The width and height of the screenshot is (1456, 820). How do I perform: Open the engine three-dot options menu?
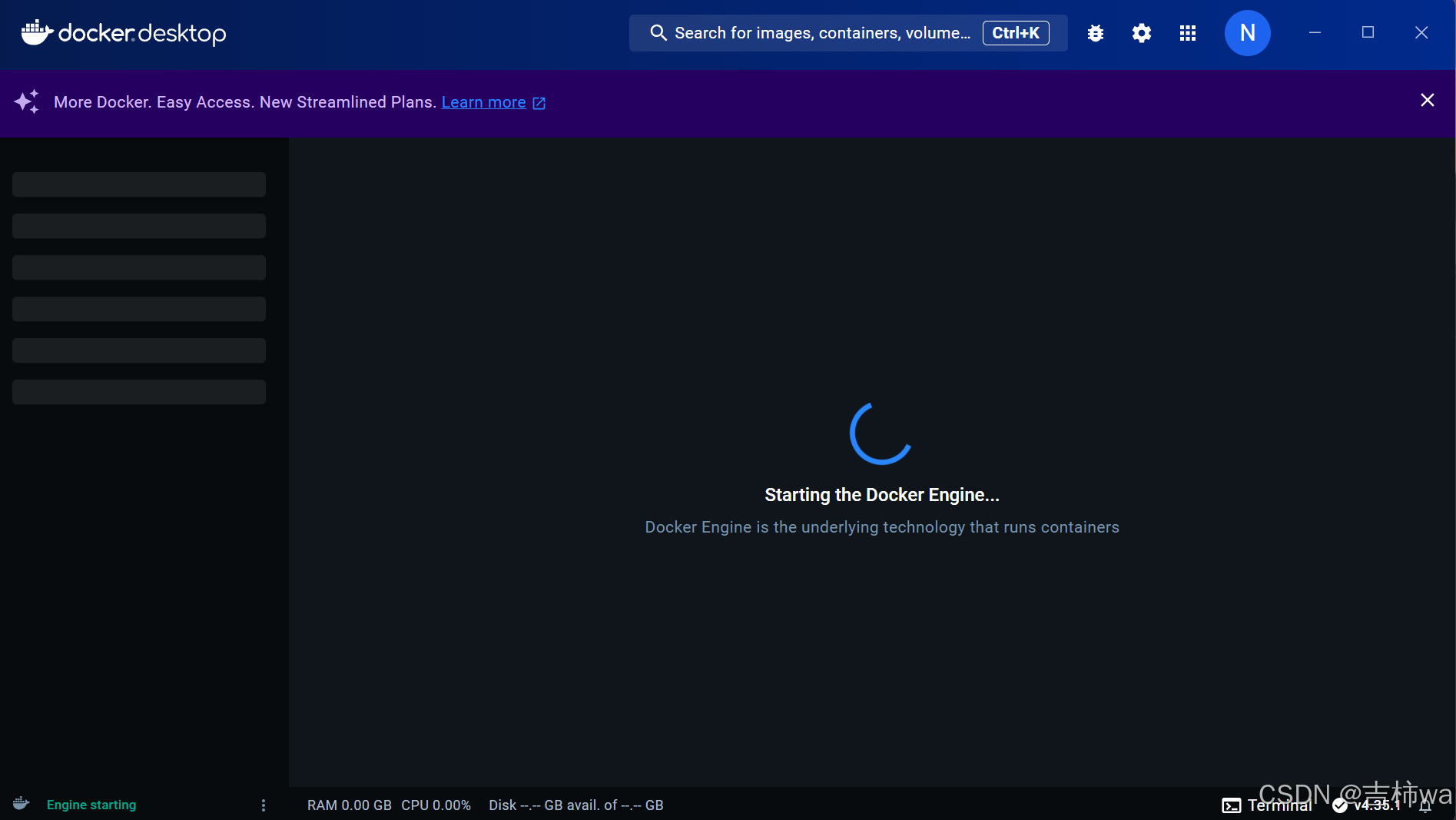pos(264,805)
